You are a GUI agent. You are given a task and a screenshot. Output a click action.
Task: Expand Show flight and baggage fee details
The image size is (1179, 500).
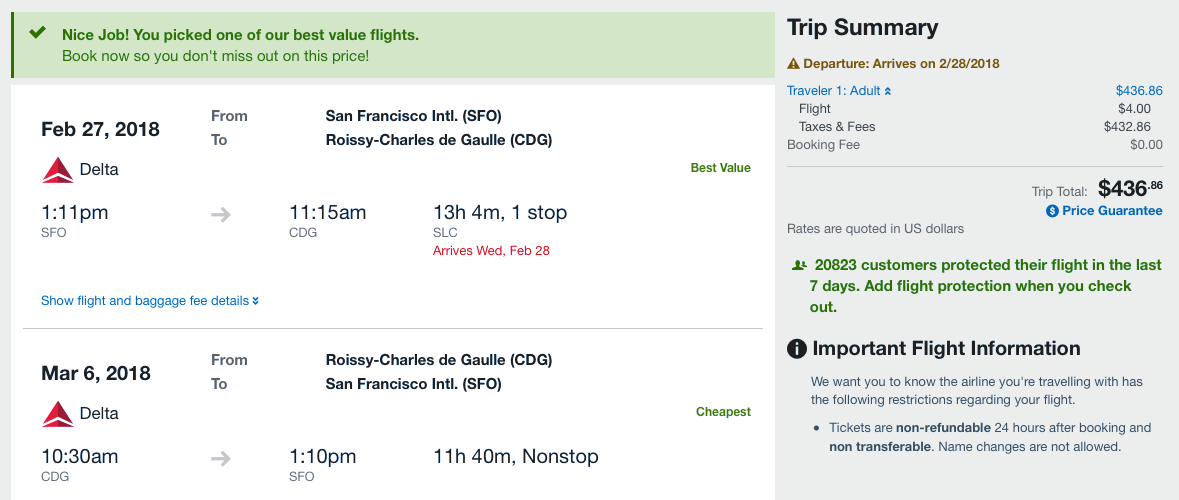(x=150, y=300)
